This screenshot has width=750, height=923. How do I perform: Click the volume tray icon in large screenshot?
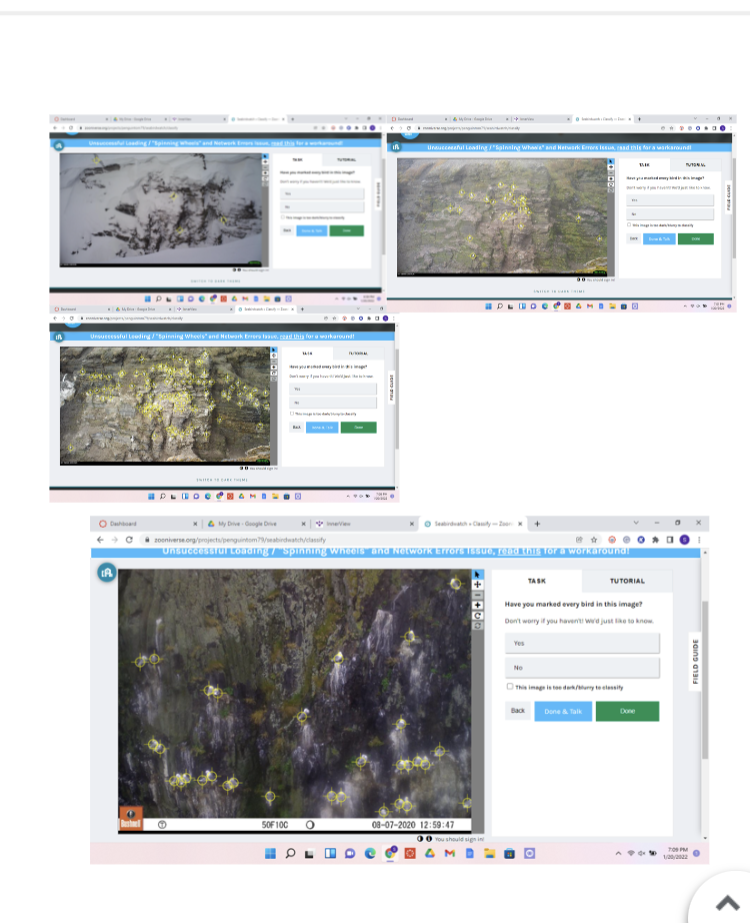[641, 853]
